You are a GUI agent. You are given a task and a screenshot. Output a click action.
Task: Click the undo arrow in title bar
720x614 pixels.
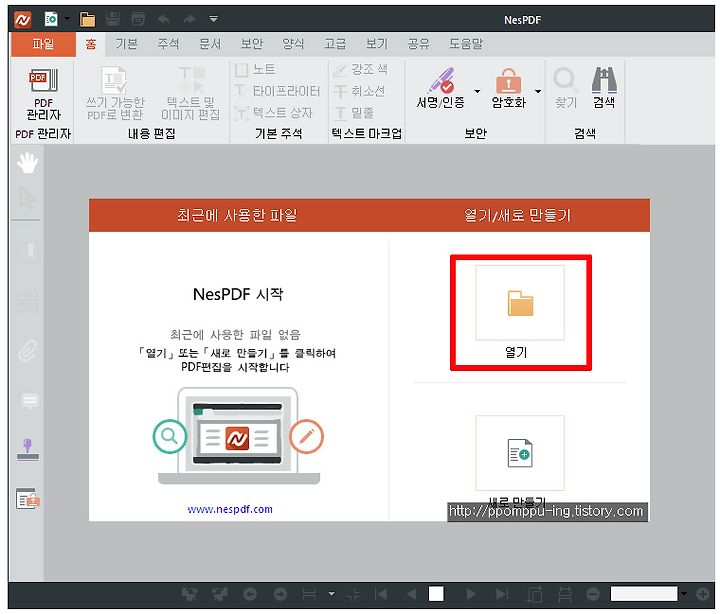click(164, 19)
